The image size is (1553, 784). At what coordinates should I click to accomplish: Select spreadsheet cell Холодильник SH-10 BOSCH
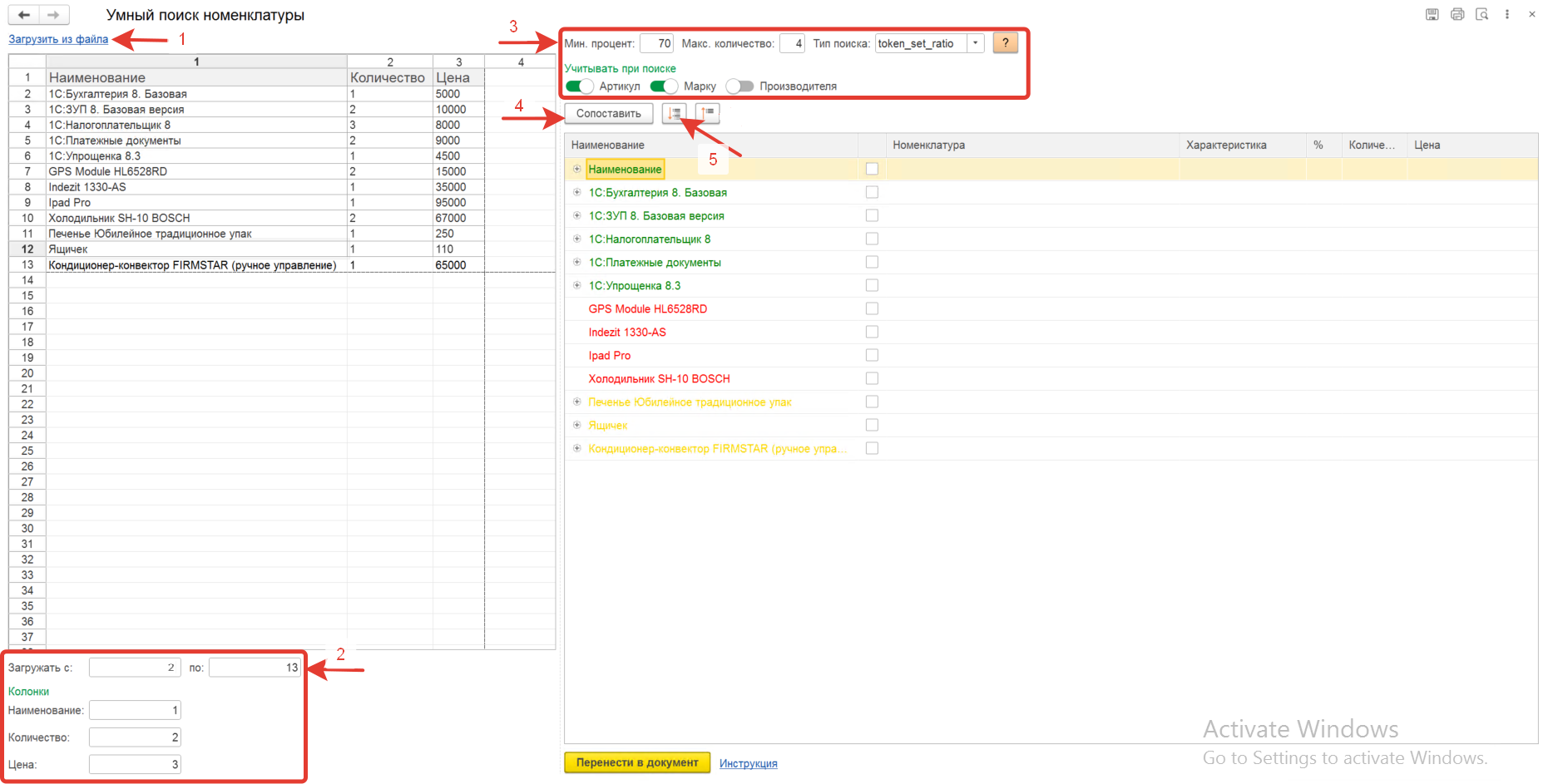click(196, 218)
